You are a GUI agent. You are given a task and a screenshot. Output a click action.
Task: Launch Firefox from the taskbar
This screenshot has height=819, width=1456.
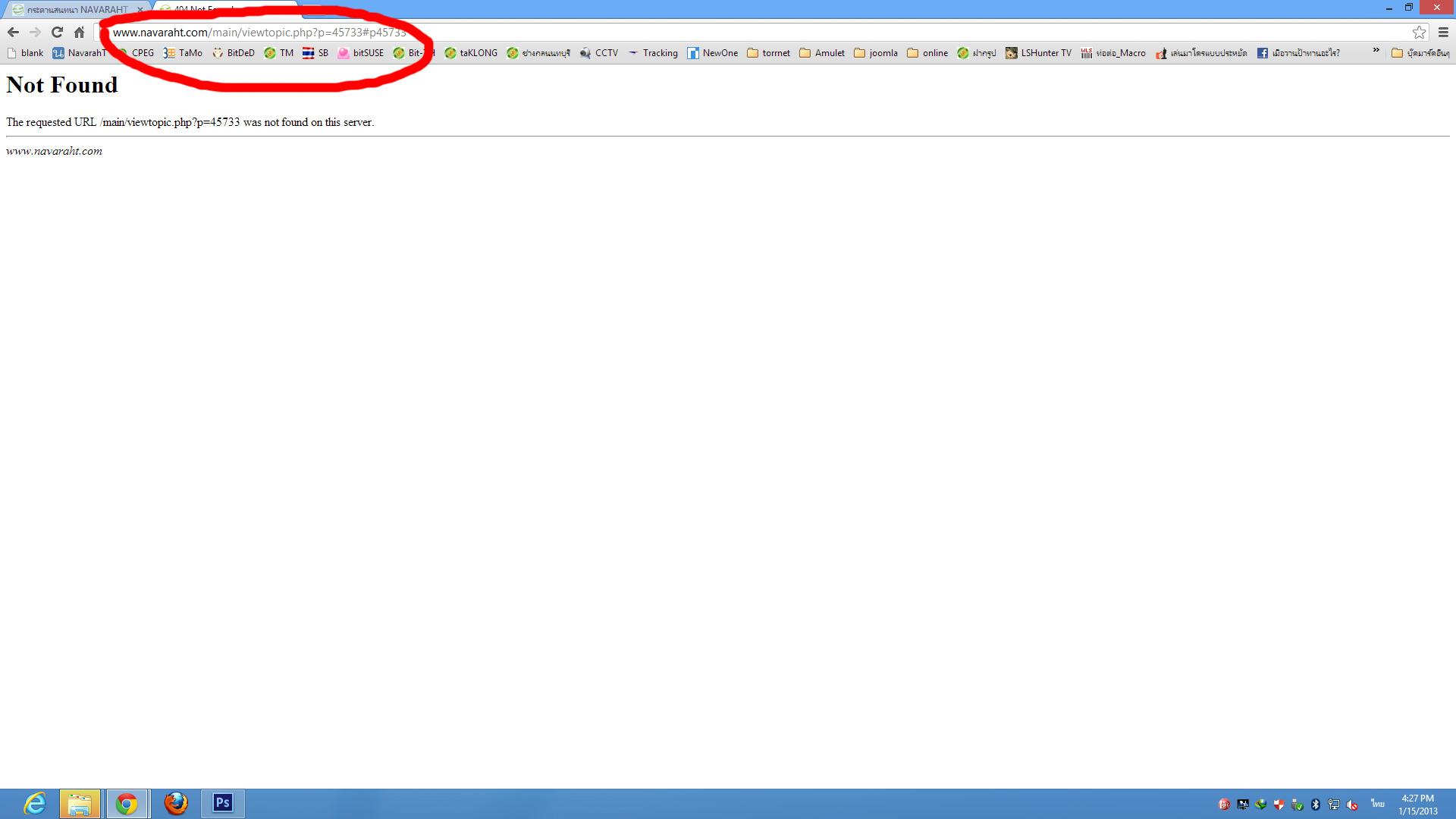176,803
